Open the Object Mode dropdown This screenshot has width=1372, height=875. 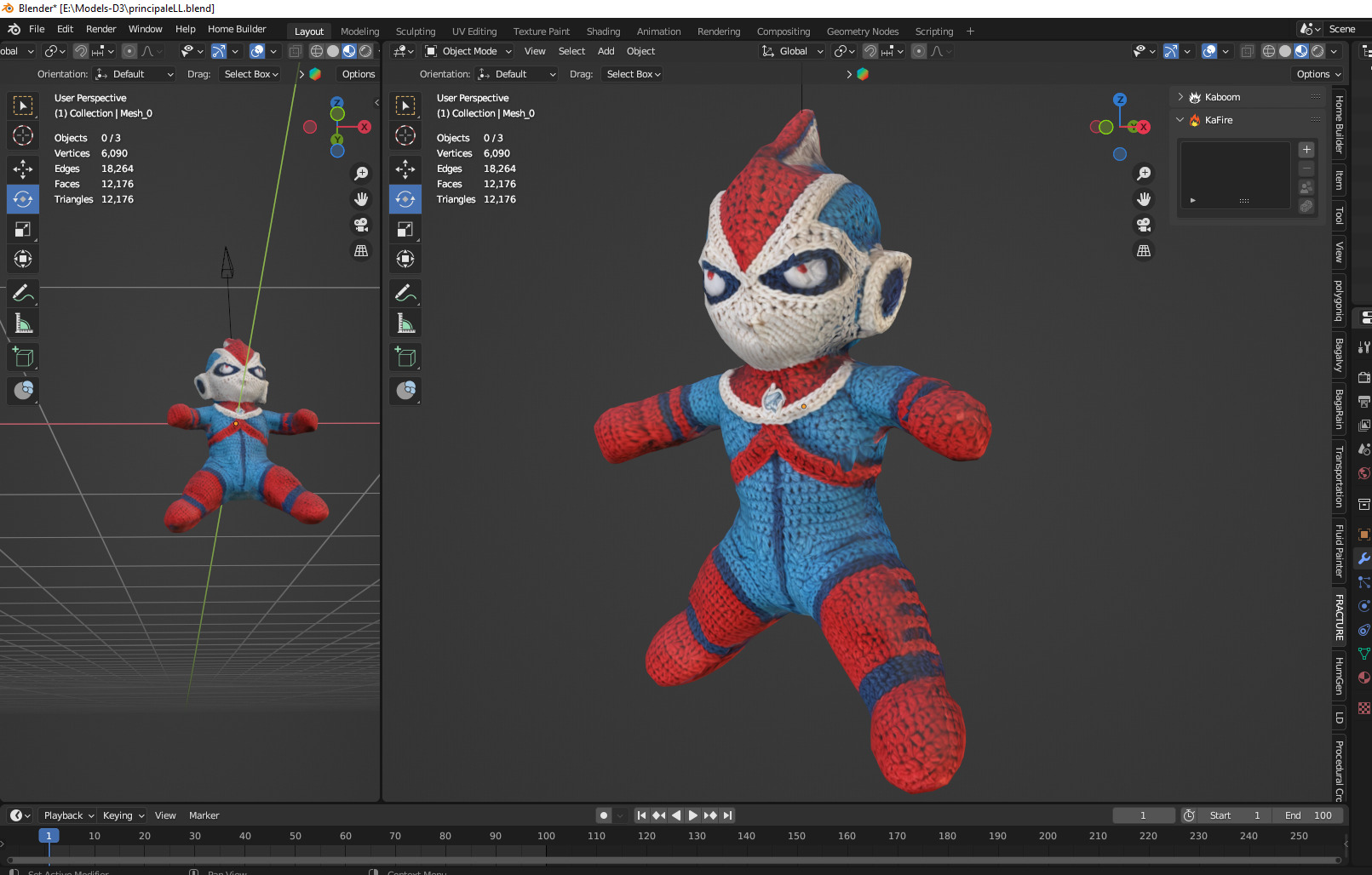(x=469, y=51)
